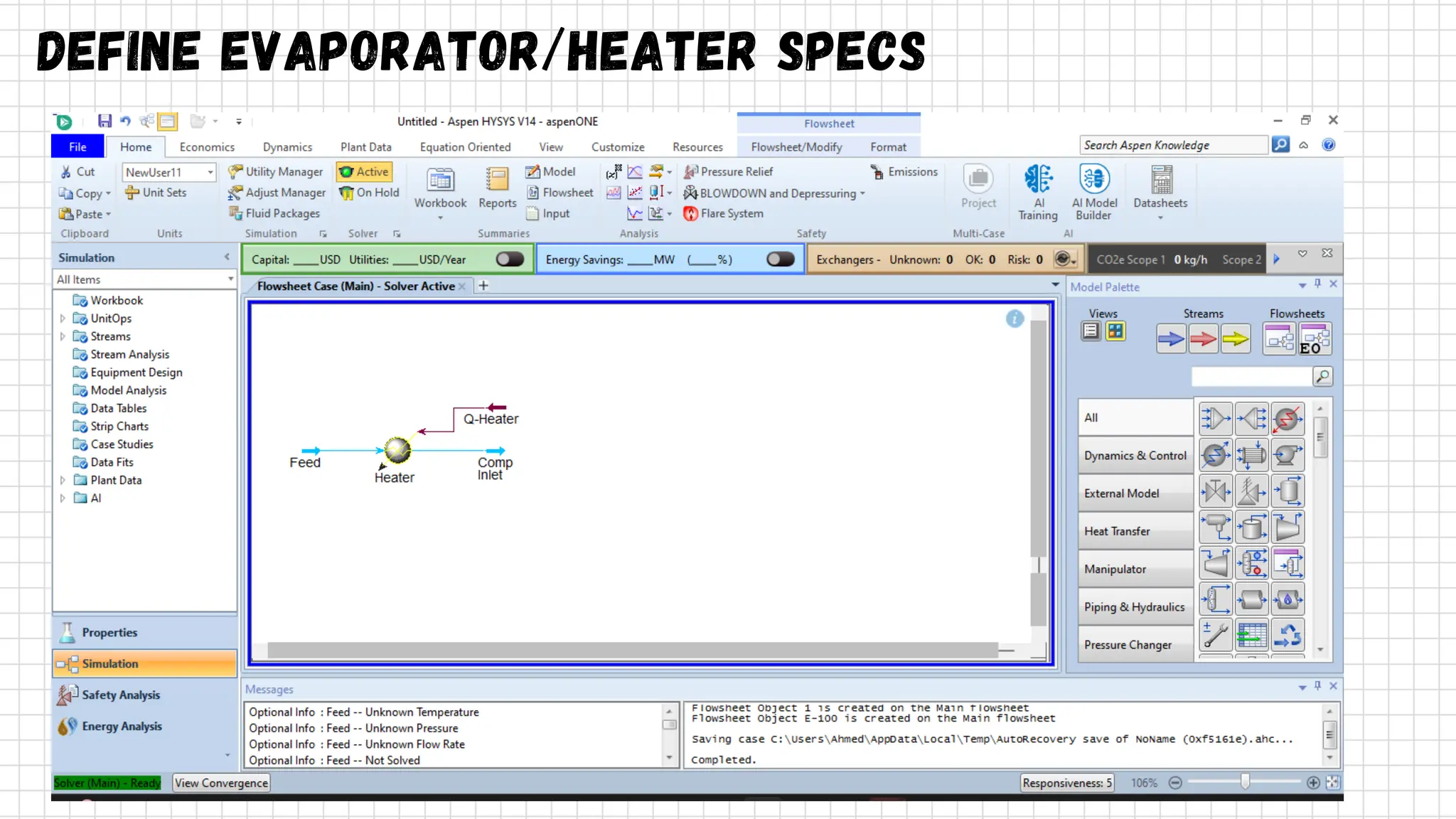Viewport: 1456px width, 819px height.
Task: Toggle the Energy Savings switch
Action: 781,259
